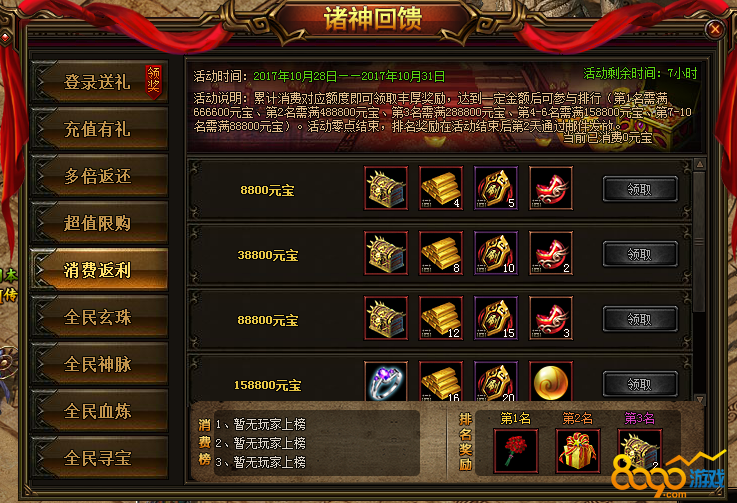Select the purple gem ring reward icon

point(386,381)
